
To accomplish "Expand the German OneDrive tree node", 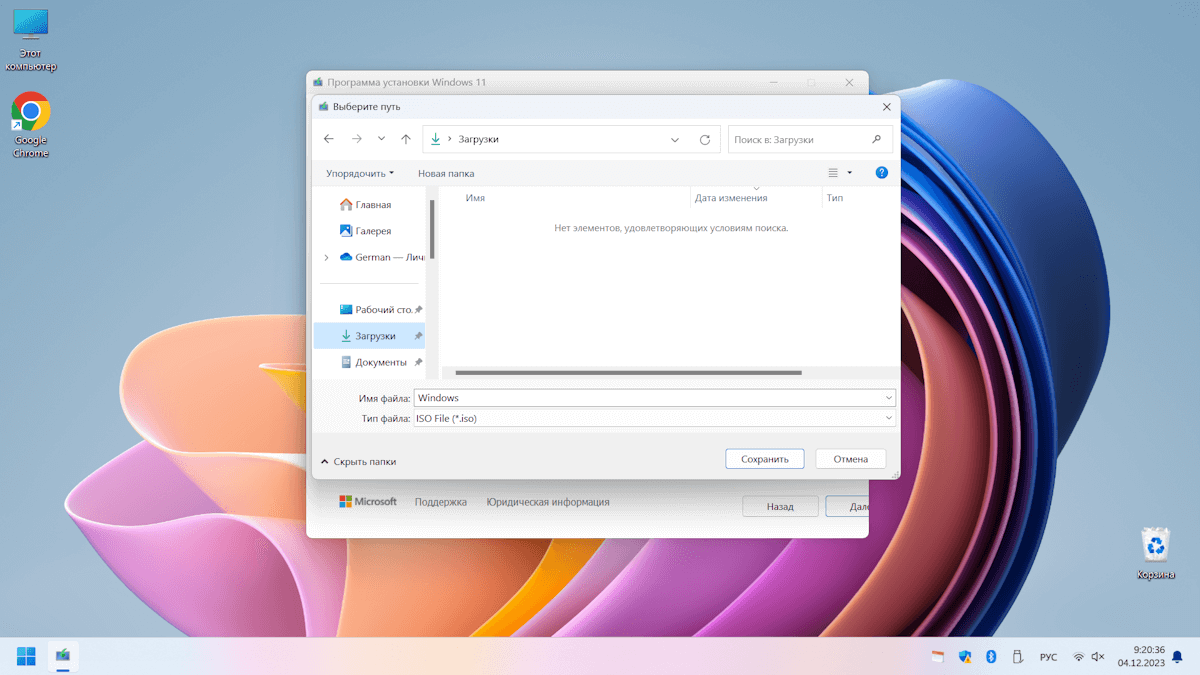I will [x=326, y=258].
